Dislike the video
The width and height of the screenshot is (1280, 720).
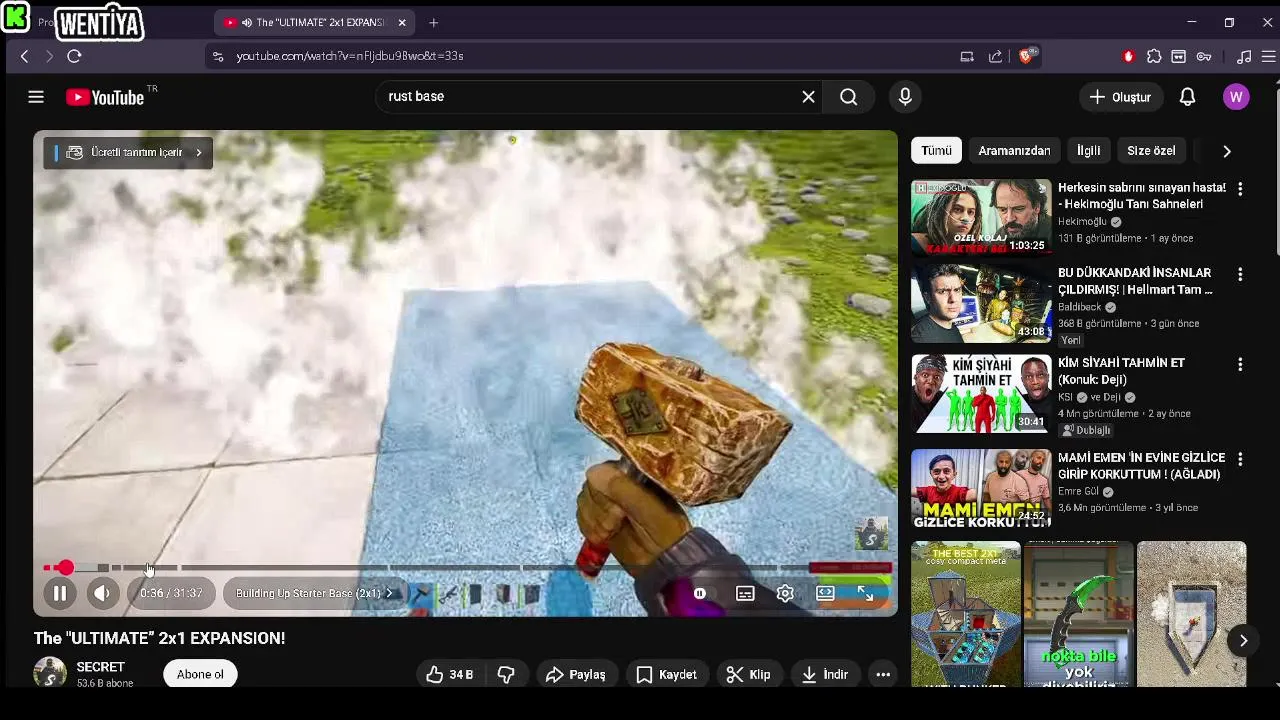pos(506,675)
